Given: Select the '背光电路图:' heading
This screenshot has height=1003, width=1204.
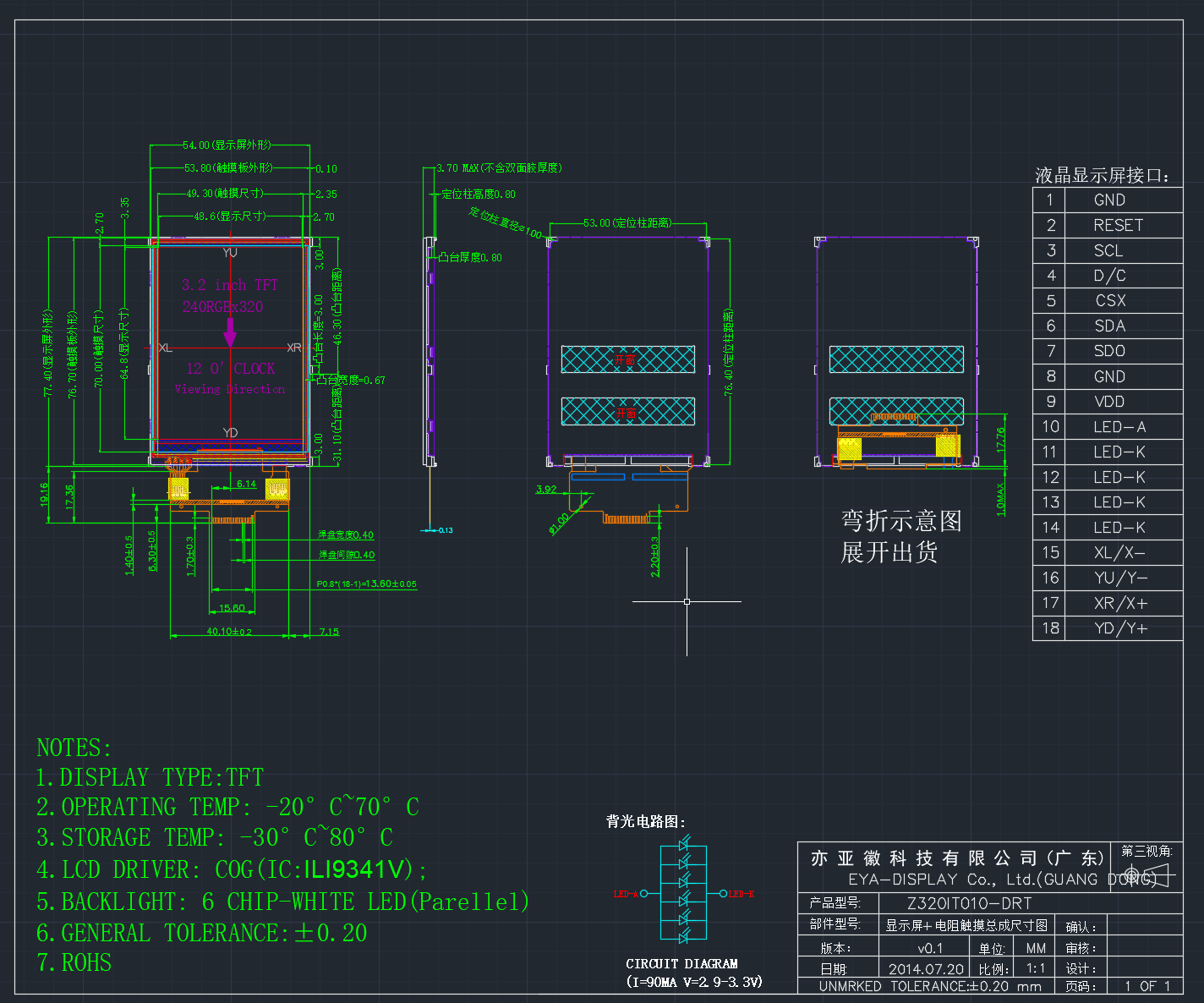Looking at the screenshot, I should tap(646, 821).
